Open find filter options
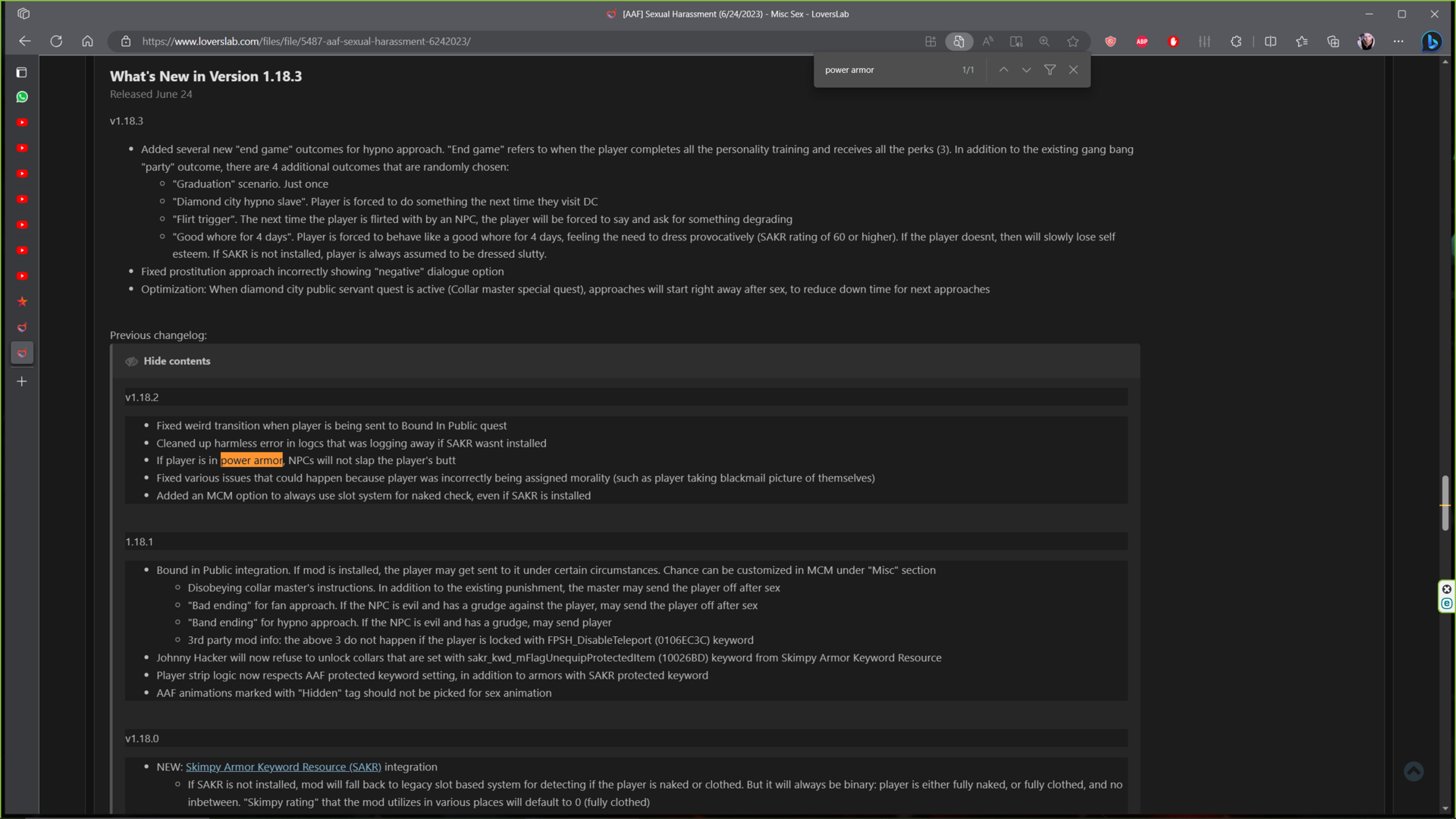1456x819 pixels. [x=1050, y=70]
